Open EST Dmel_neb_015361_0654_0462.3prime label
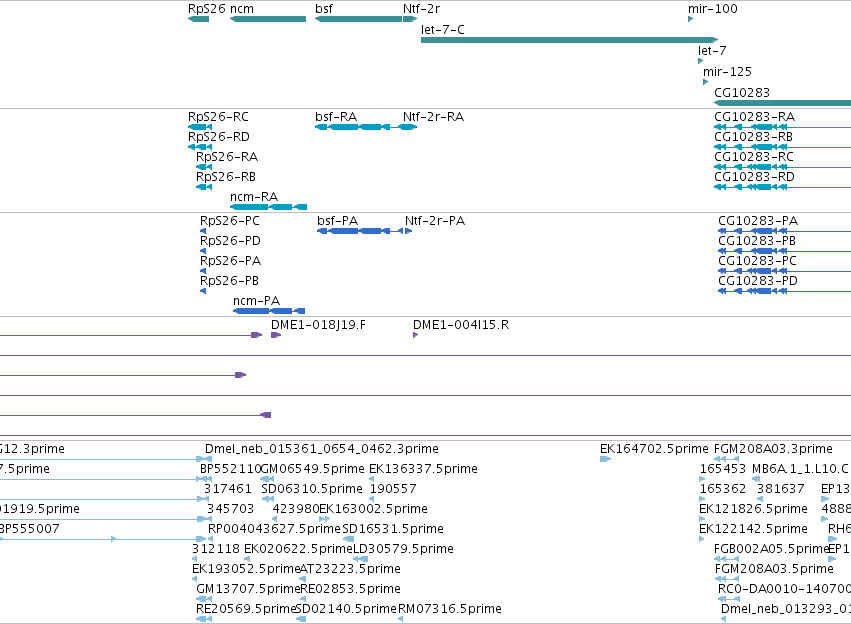The height and width of the screenshot is (624, 851). tap(322, 449)
